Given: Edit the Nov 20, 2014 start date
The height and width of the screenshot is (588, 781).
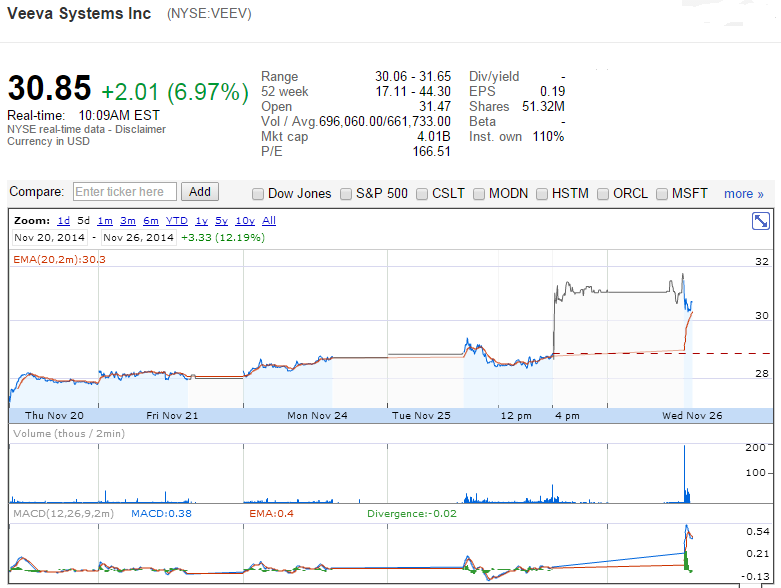Looking at the screenshot, I should [x=49, y=237].
